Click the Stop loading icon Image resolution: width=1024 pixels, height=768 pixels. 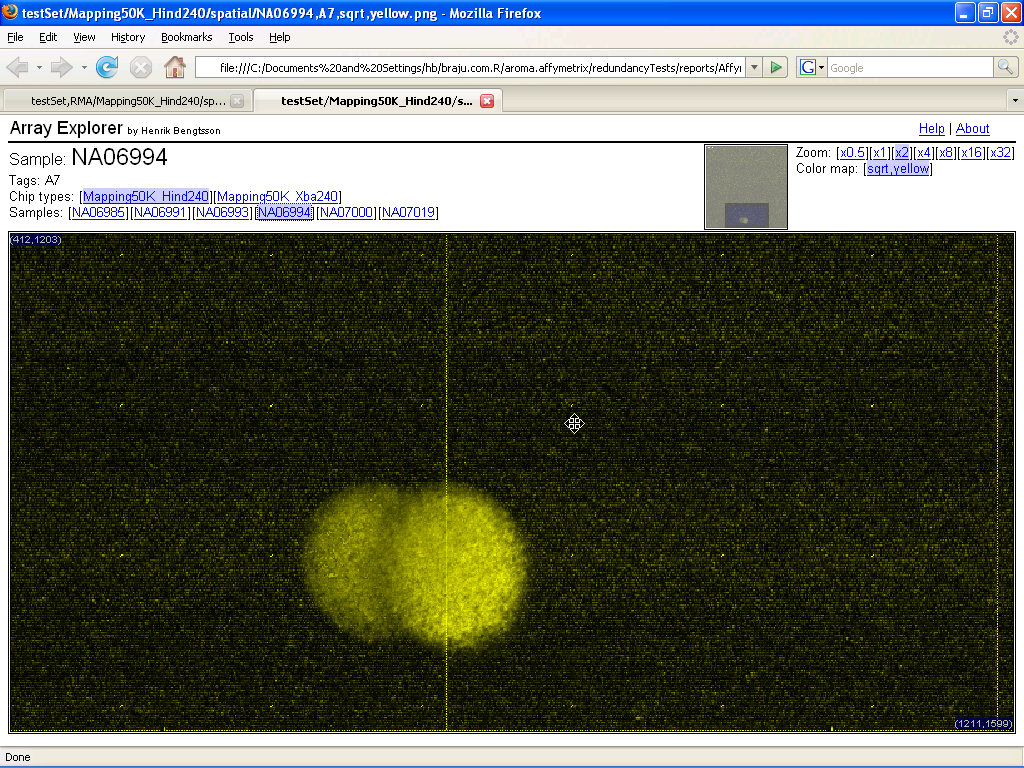coord(141,68)
